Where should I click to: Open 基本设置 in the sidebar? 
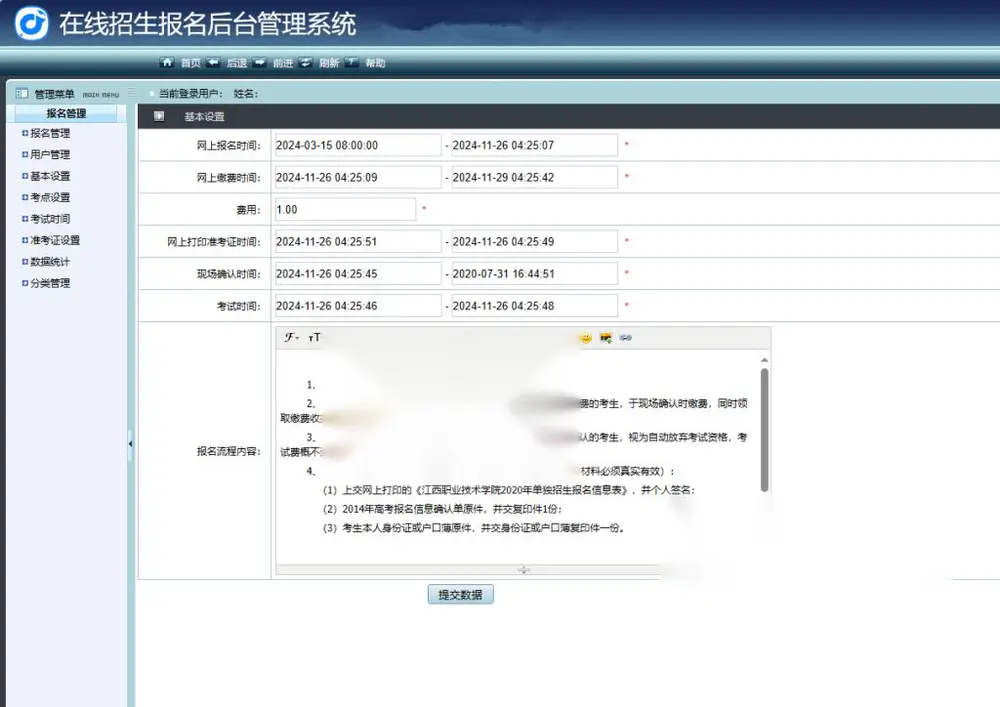(50, 176)
